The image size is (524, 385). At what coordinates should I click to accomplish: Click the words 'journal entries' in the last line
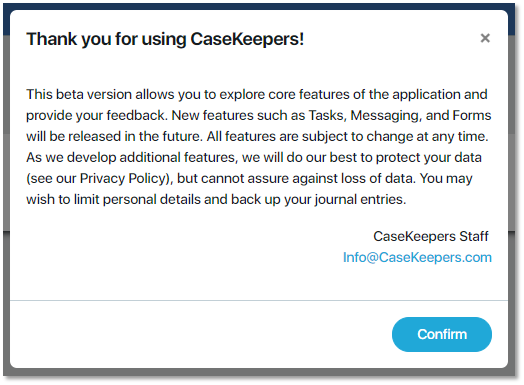(x=358, y=200)
